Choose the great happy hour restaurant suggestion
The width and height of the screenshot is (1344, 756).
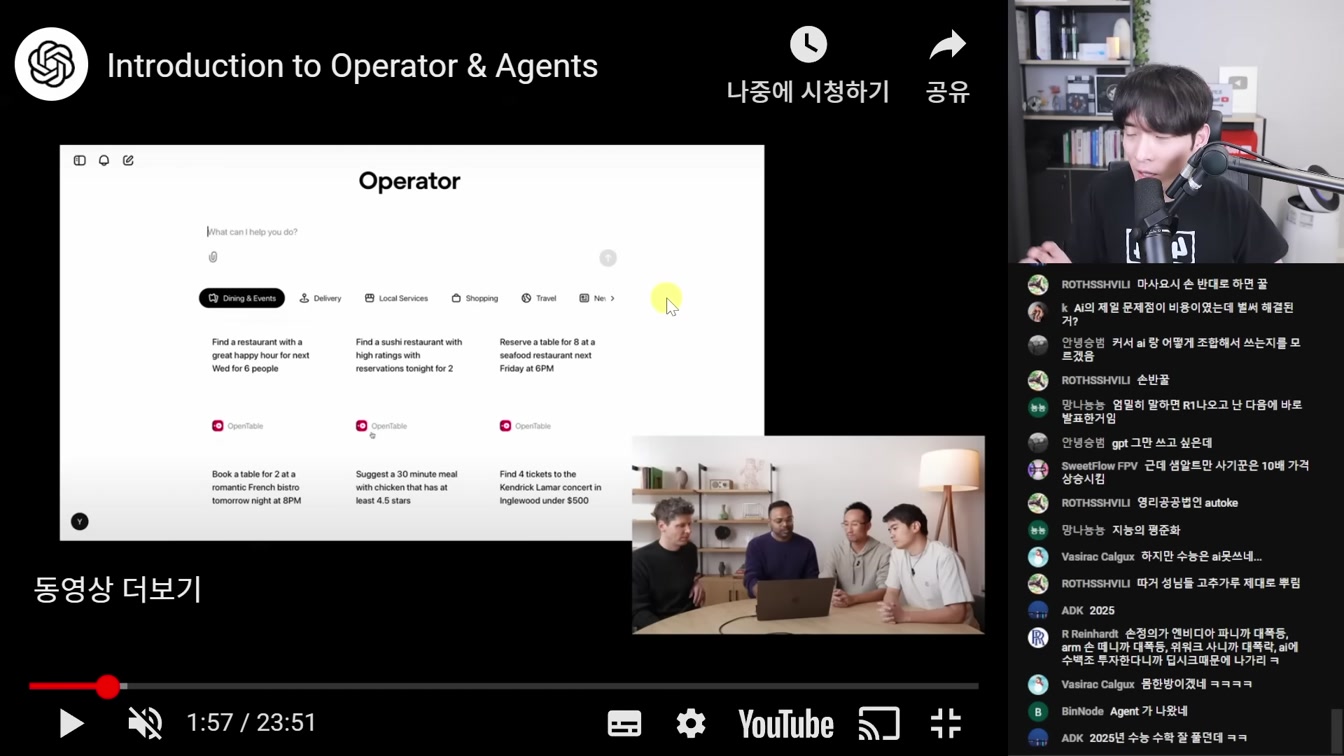(261, 355)
